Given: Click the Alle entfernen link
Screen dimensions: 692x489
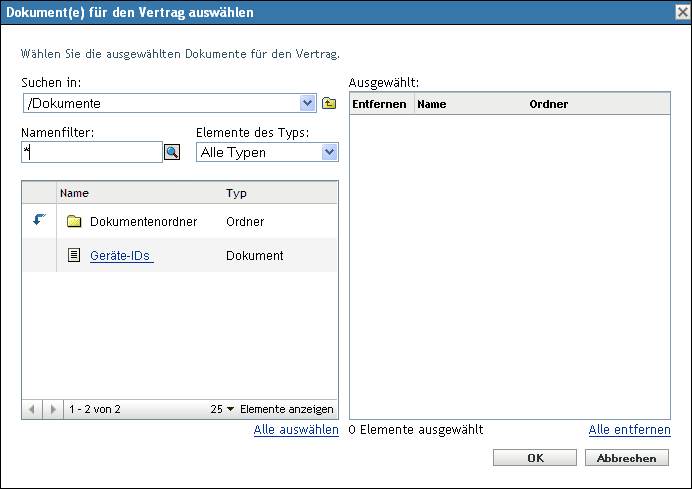Looking at the screenshot, I should coord(629,430).
